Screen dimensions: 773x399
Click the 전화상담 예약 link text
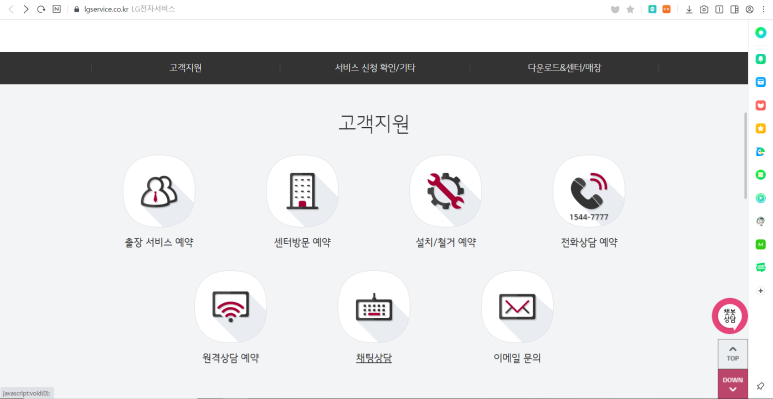(x=589, y=243)
